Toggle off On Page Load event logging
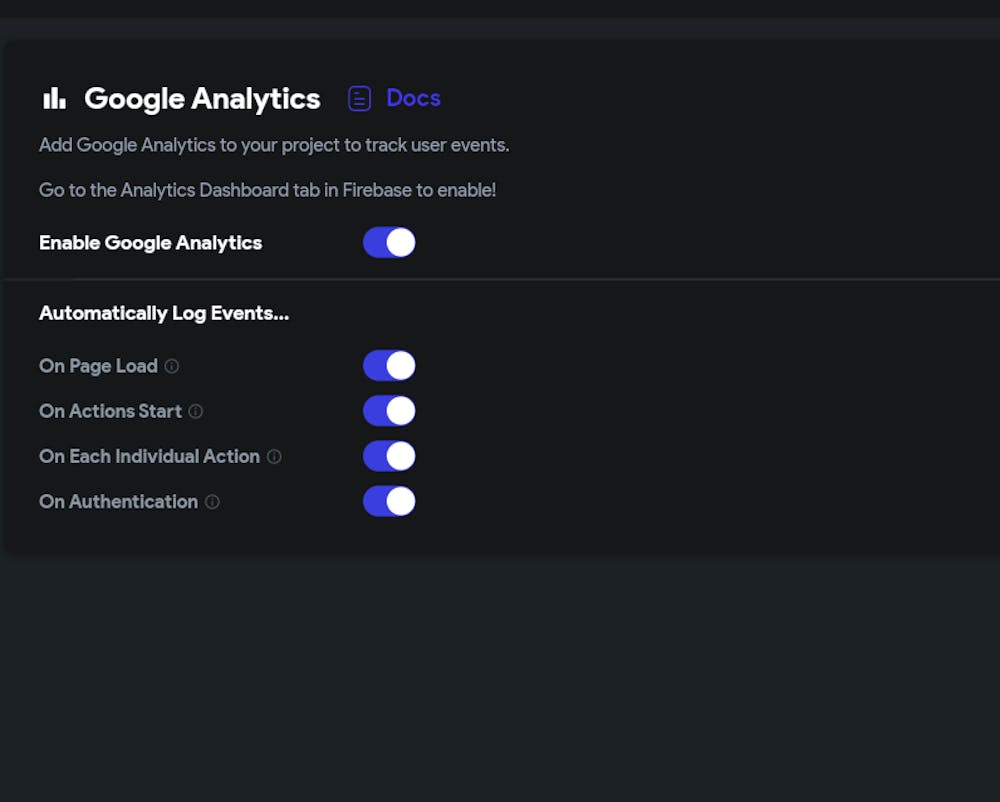This screenshot has width=1000, height=802. pos(389,366)
